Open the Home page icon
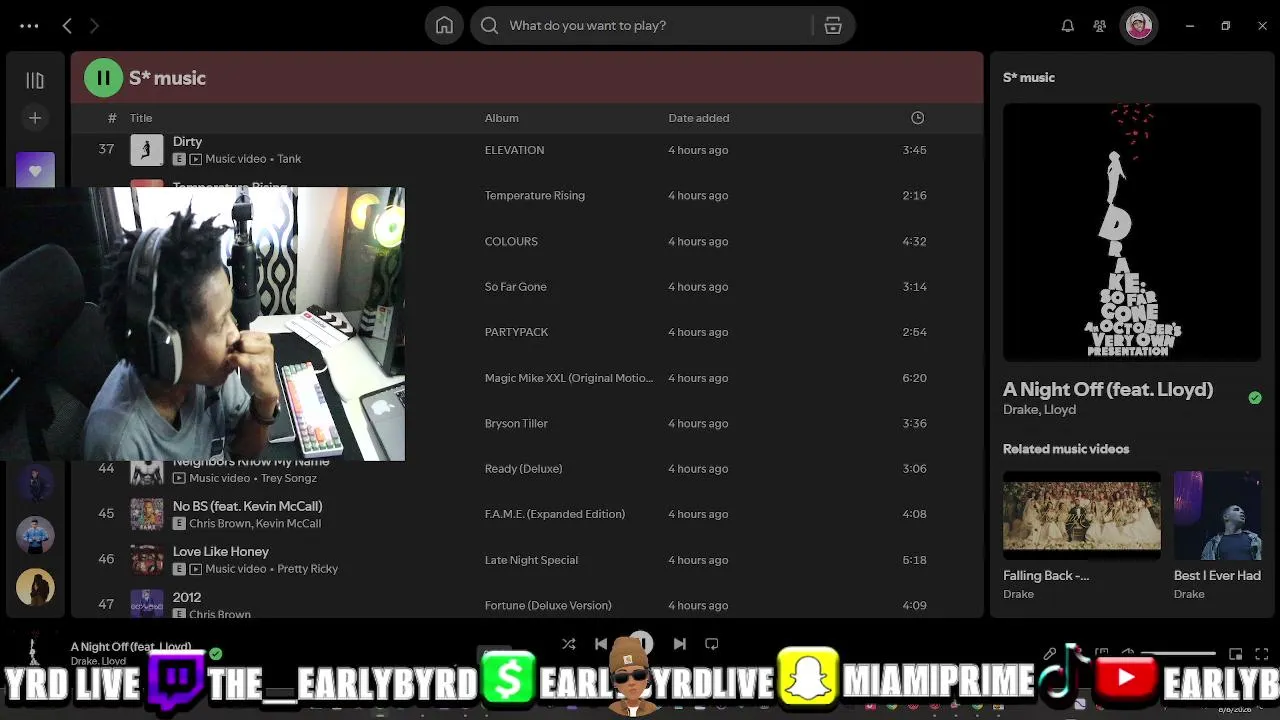Image resolution: width=1280 pixels, height=720 pixels. 444,26
